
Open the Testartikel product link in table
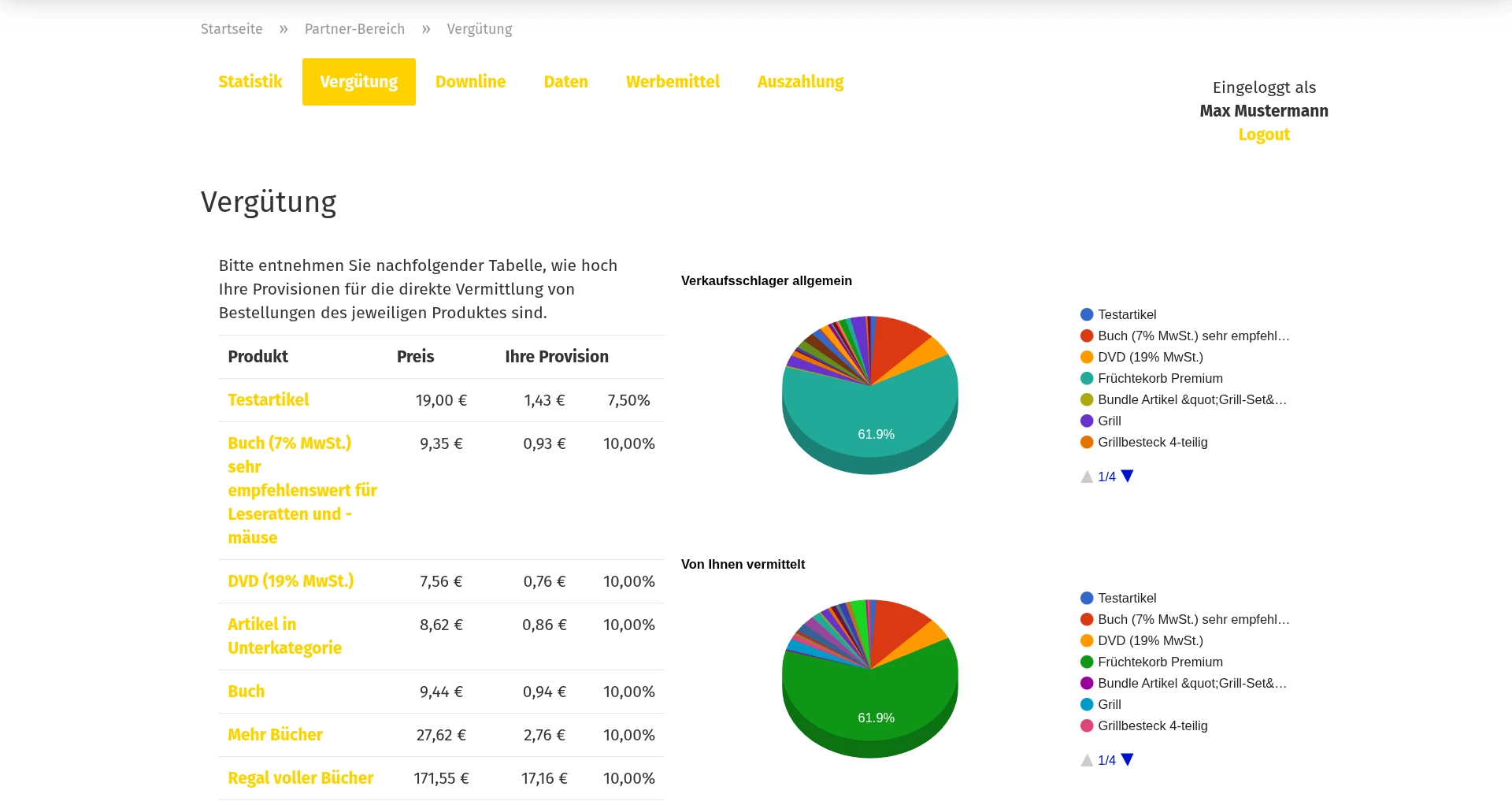pos(268,400)
